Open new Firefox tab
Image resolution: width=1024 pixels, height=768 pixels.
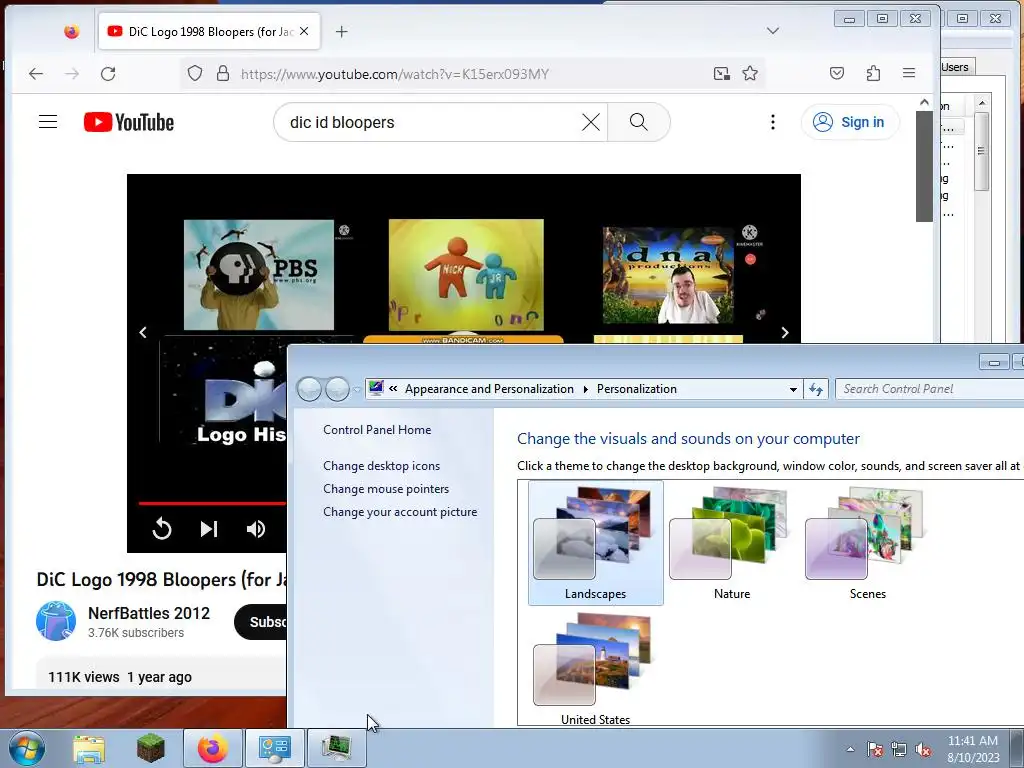tap(342, 31)
